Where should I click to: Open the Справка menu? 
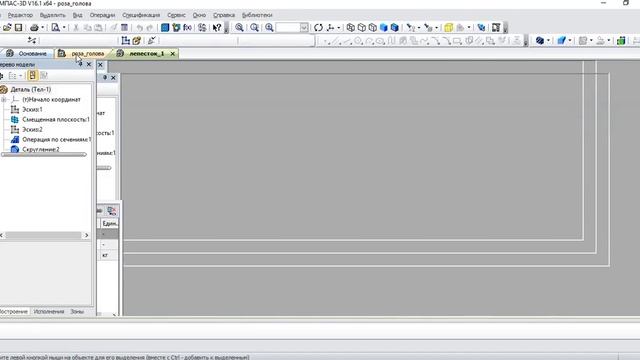pos(224,15)
